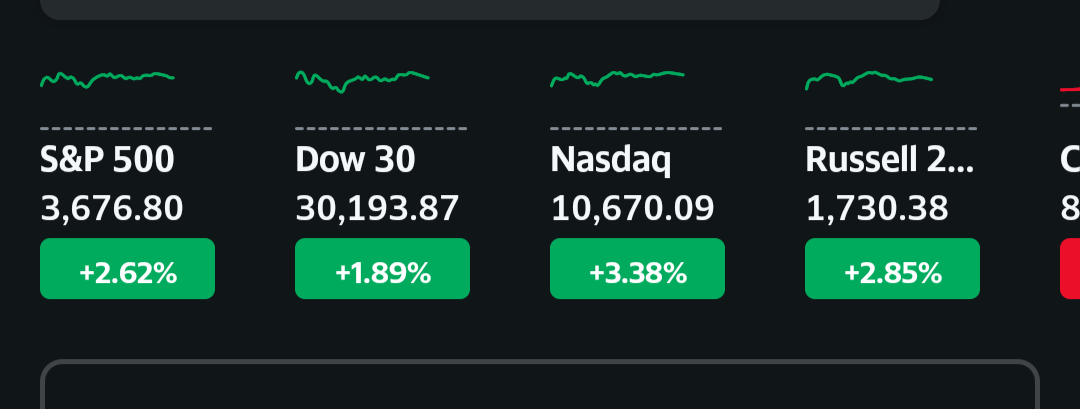The width and height of the screenshot is (1080, 409).
Task: Click the Dow 30 index name
Action: click(x=355, y=160)
